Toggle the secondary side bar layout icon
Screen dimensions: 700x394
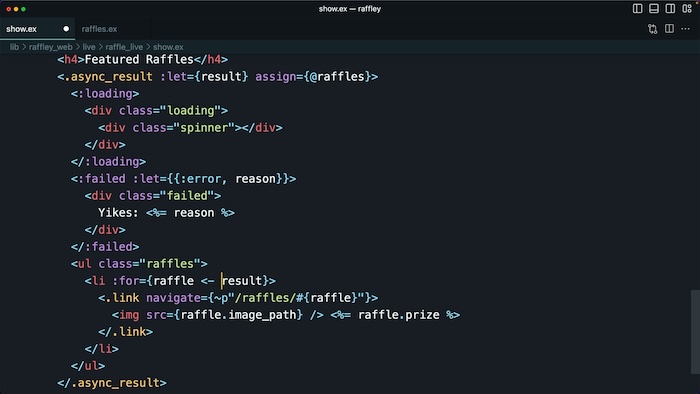tap(670, 8)
